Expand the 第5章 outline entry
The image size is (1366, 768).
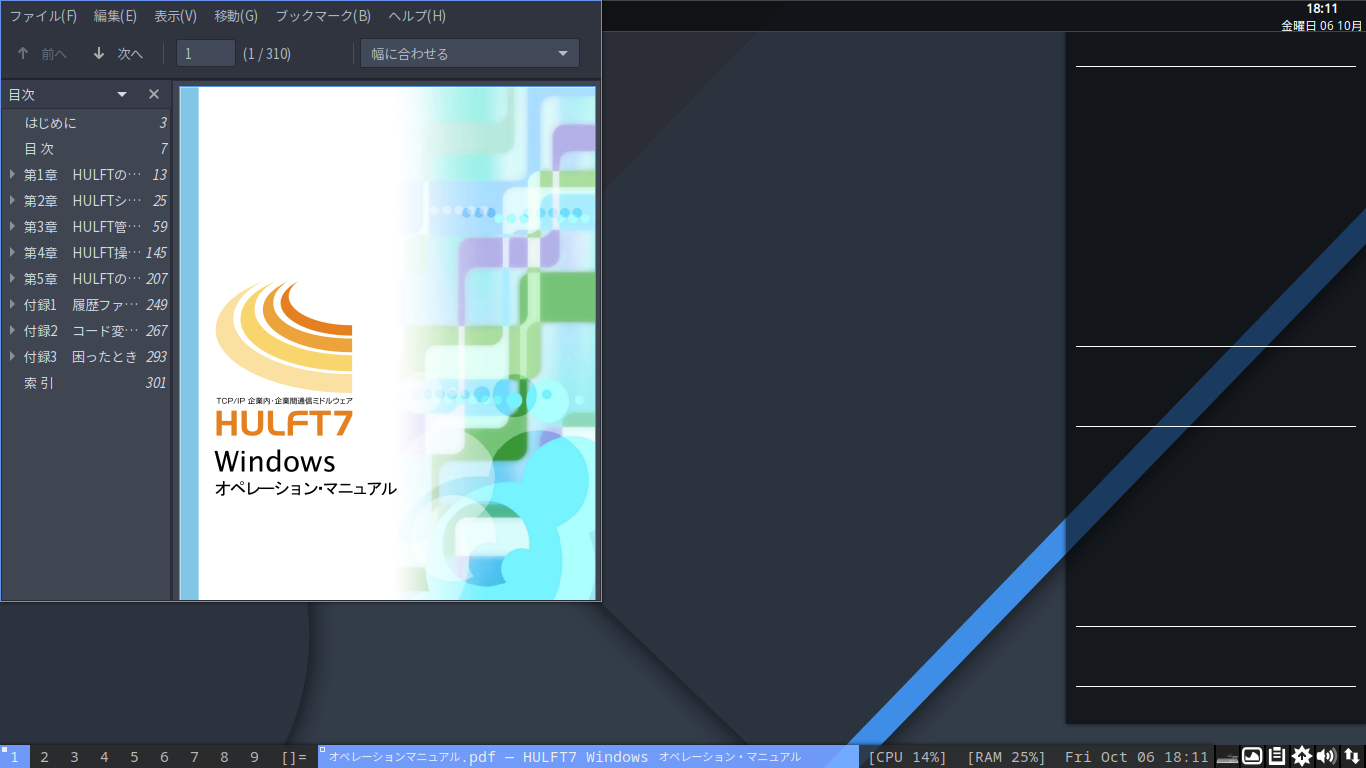click(x=12, y=278)
